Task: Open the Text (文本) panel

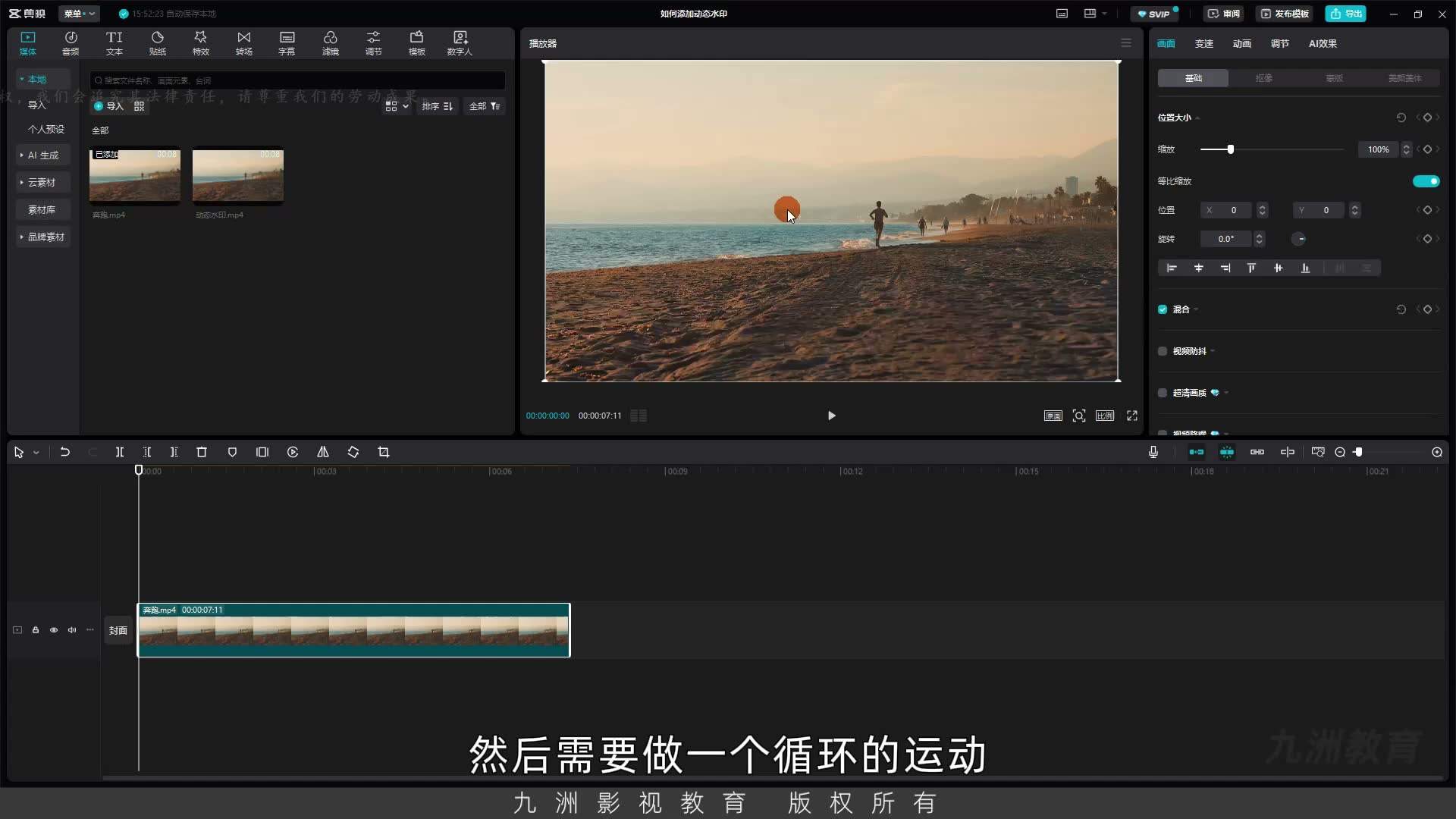Action: coord(115,43)
